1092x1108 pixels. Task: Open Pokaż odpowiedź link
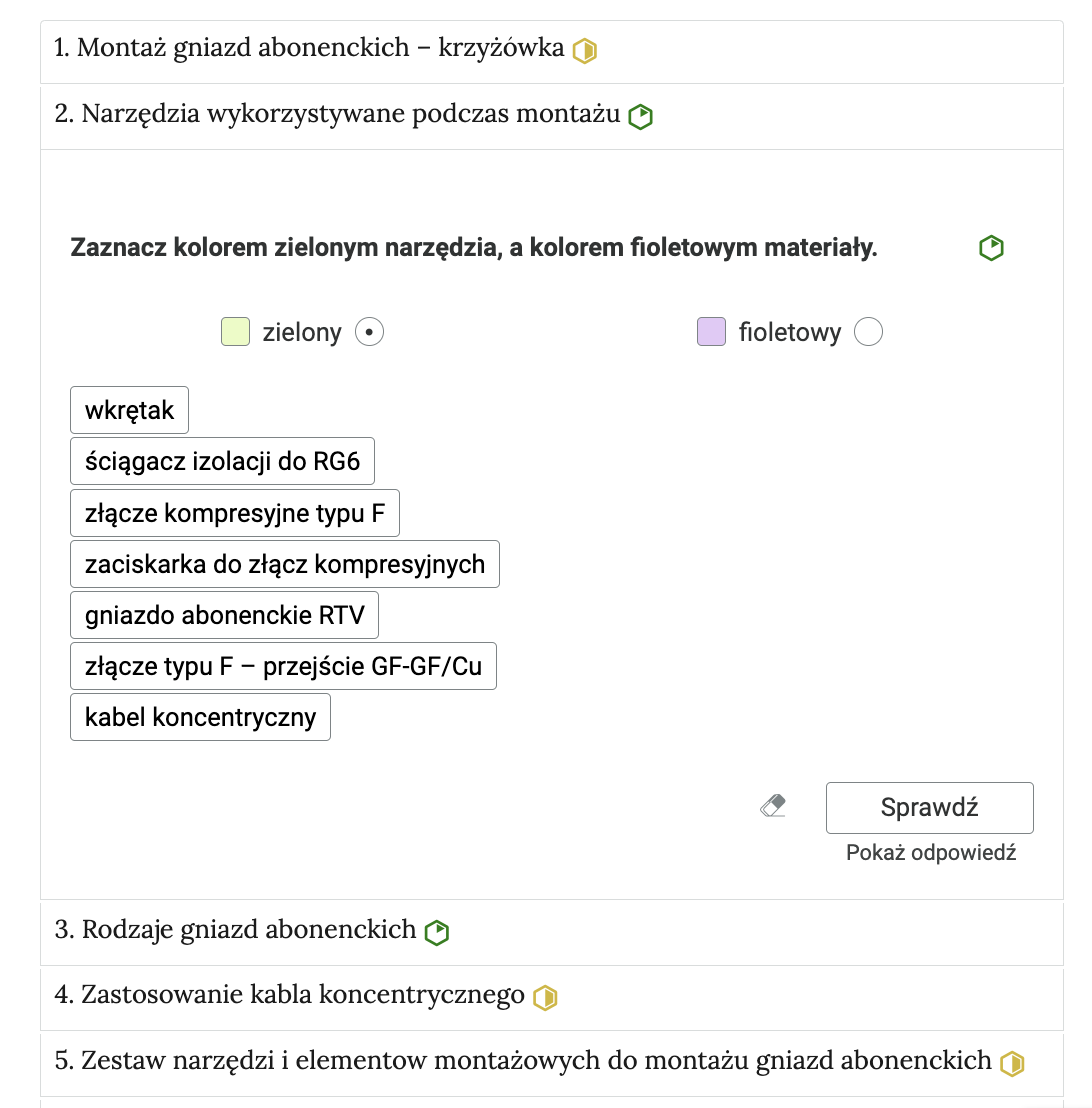click(930, 852)
